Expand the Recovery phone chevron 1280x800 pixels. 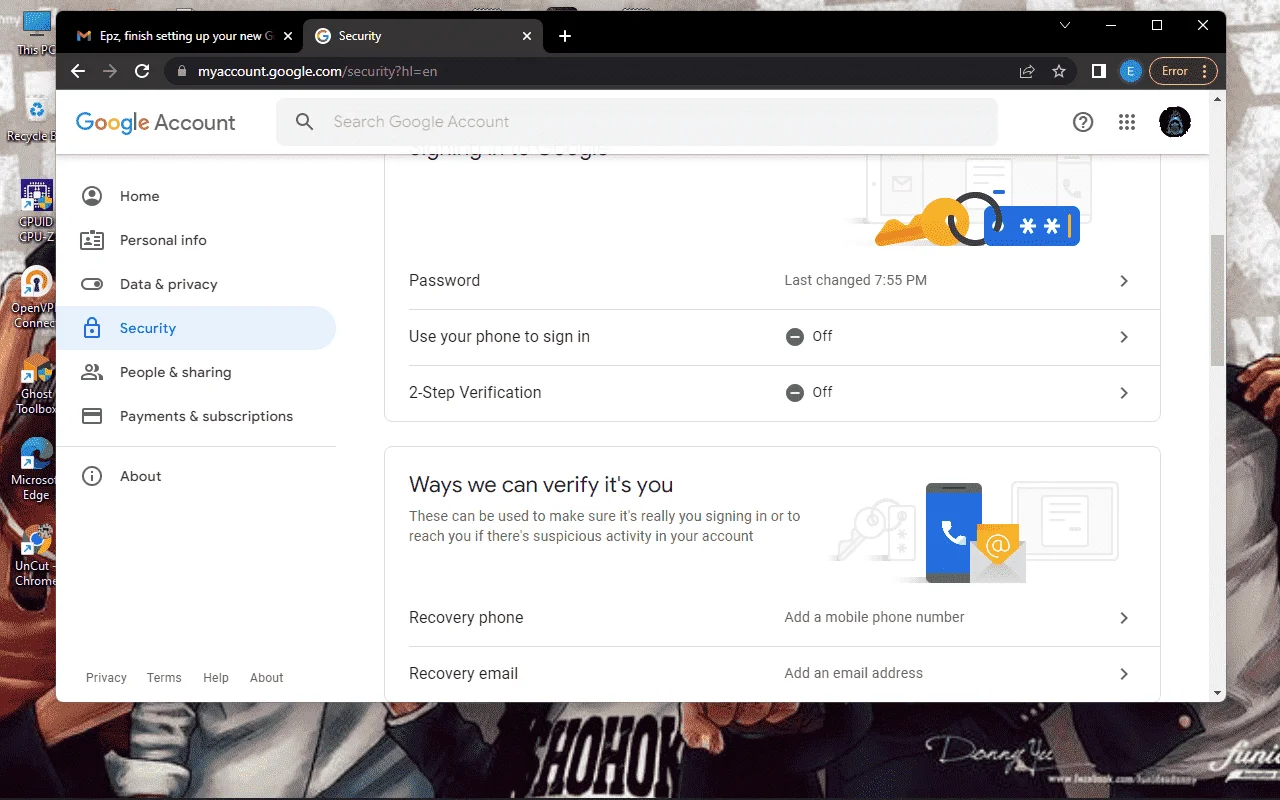pos(1124,618)
